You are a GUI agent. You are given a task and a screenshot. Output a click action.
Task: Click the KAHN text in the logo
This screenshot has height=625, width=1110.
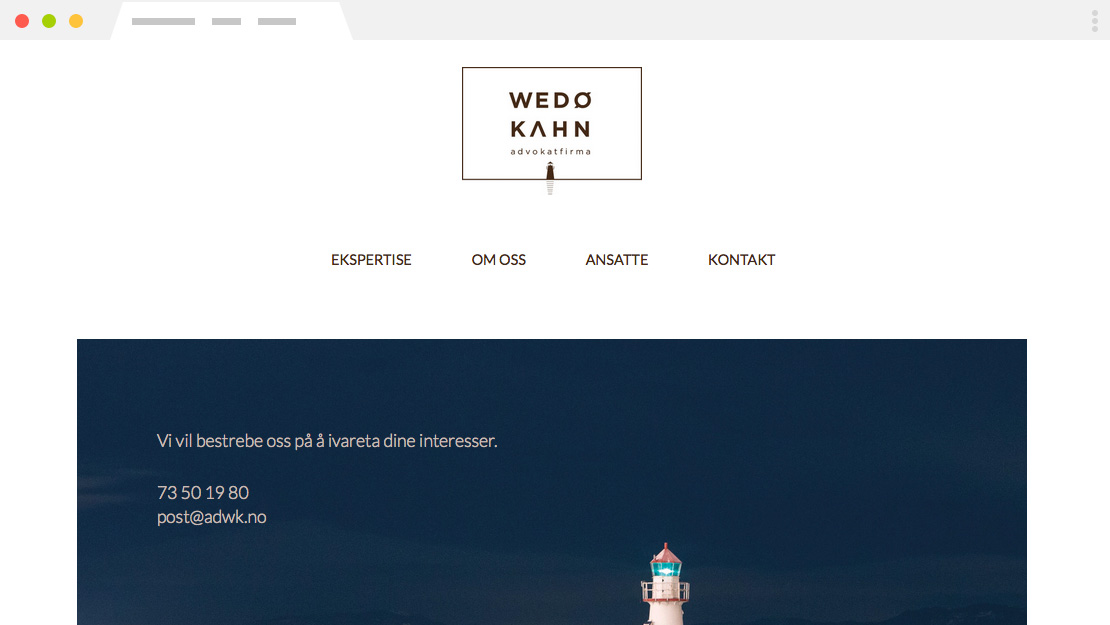click(550, 129)
